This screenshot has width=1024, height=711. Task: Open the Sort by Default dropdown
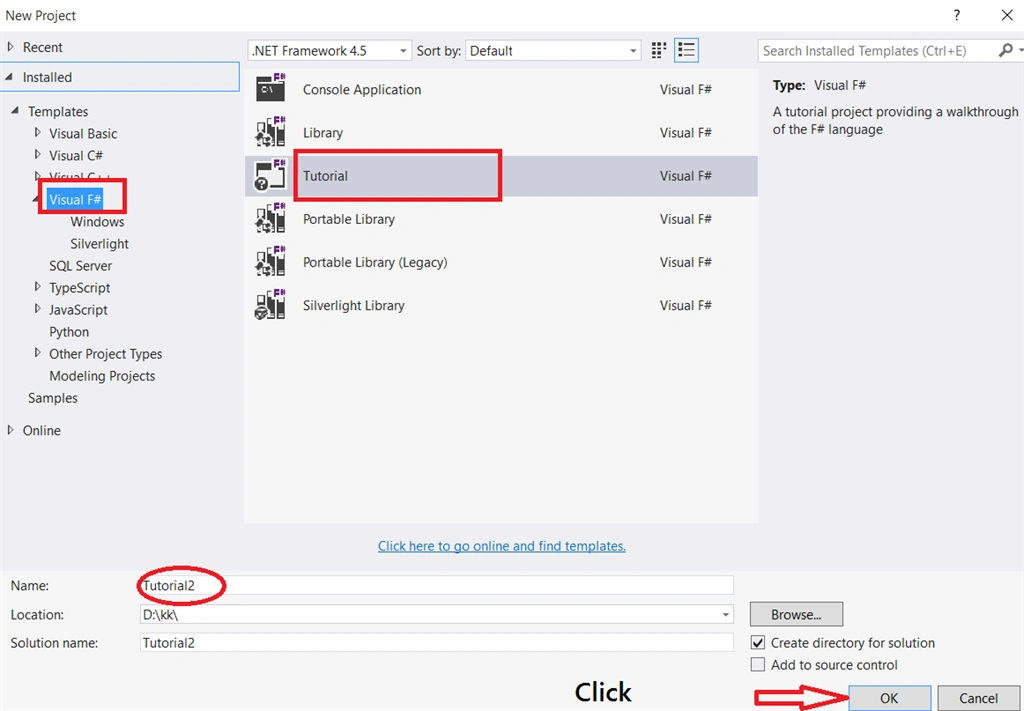click(x=553, y=50)
